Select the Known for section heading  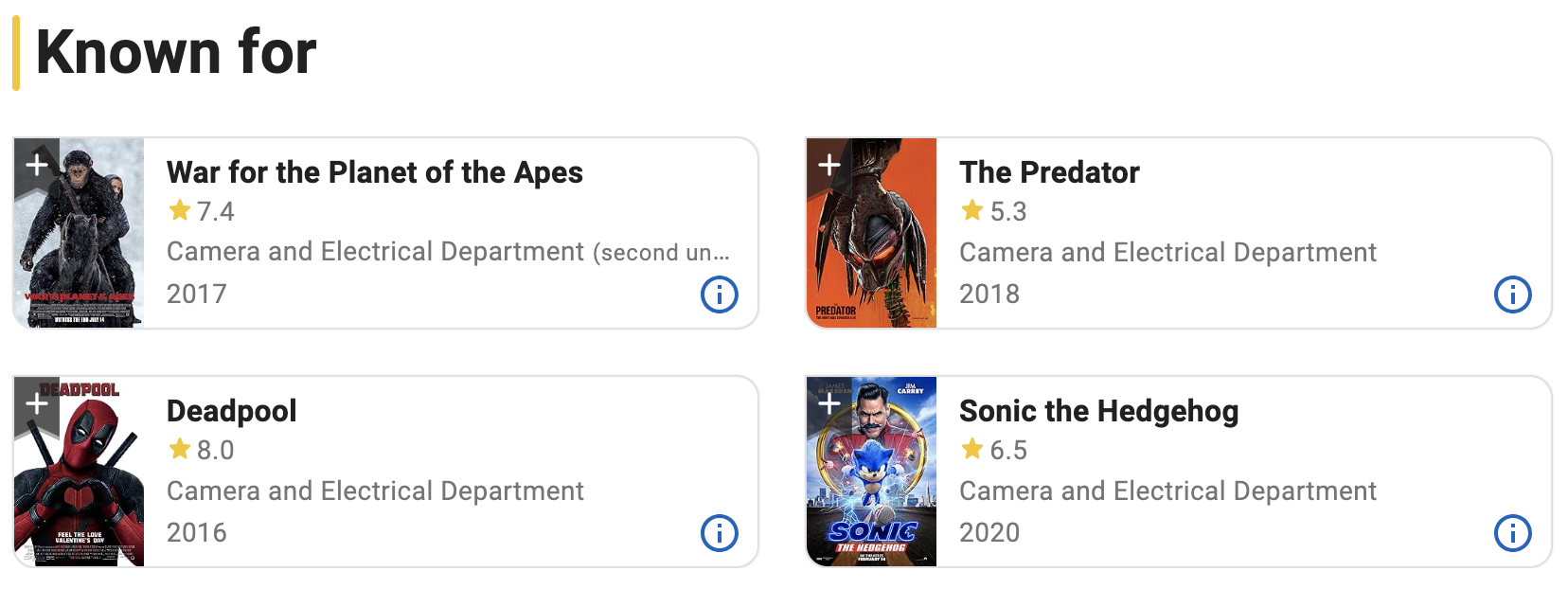pos(175,52)
